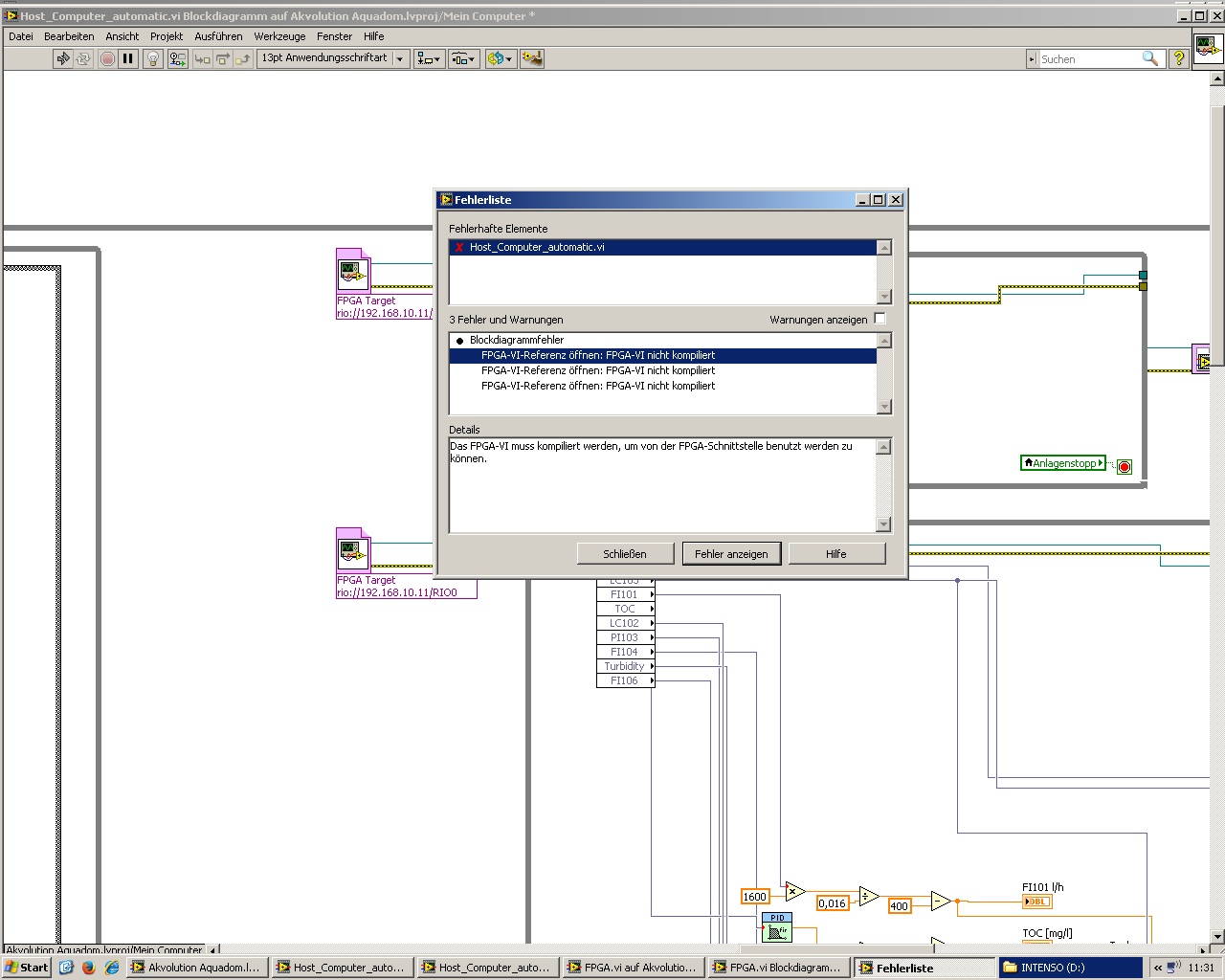Enable the Warnungen anzeigen checkbox

pos(880,319)
